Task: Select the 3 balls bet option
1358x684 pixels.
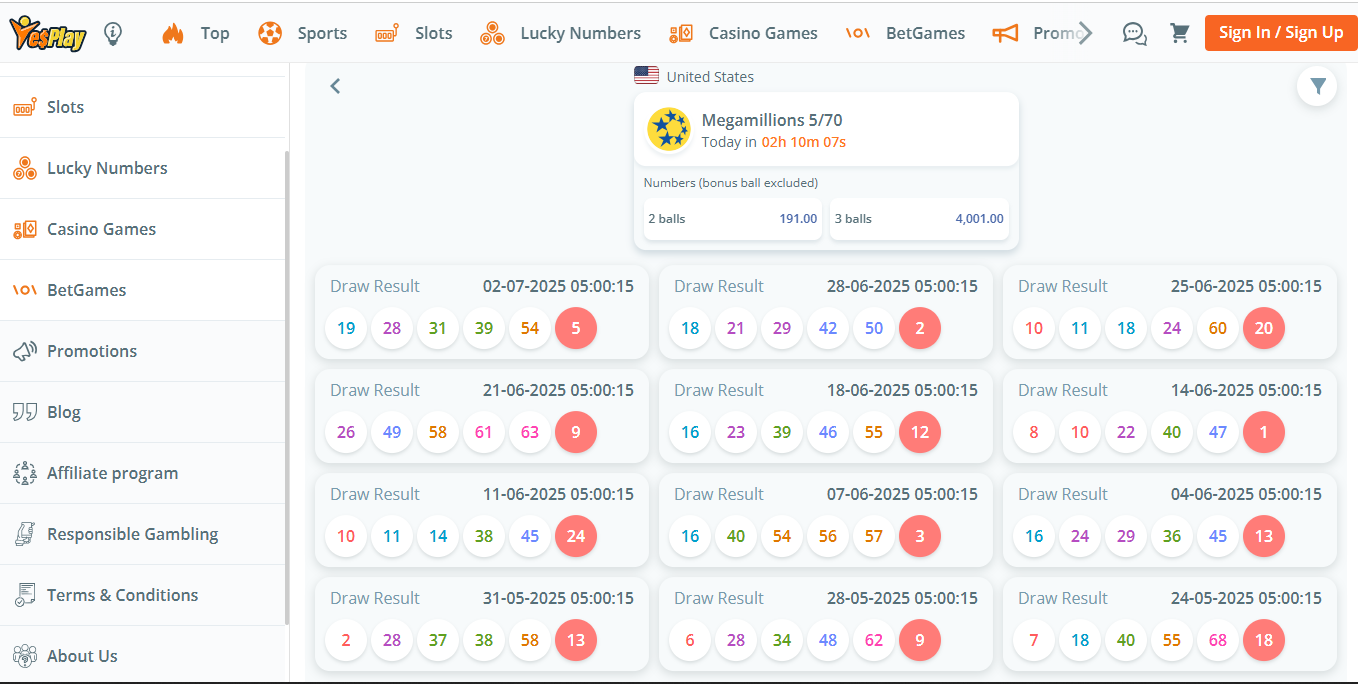Action: click(919, 219)
